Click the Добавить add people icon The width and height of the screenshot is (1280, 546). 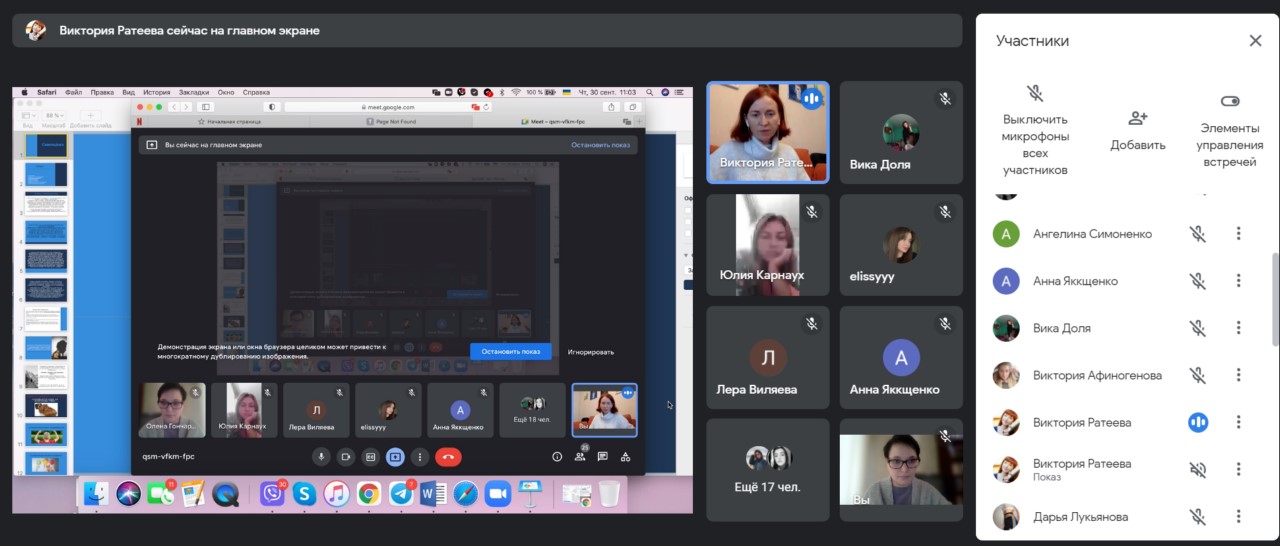(1138, 118)
